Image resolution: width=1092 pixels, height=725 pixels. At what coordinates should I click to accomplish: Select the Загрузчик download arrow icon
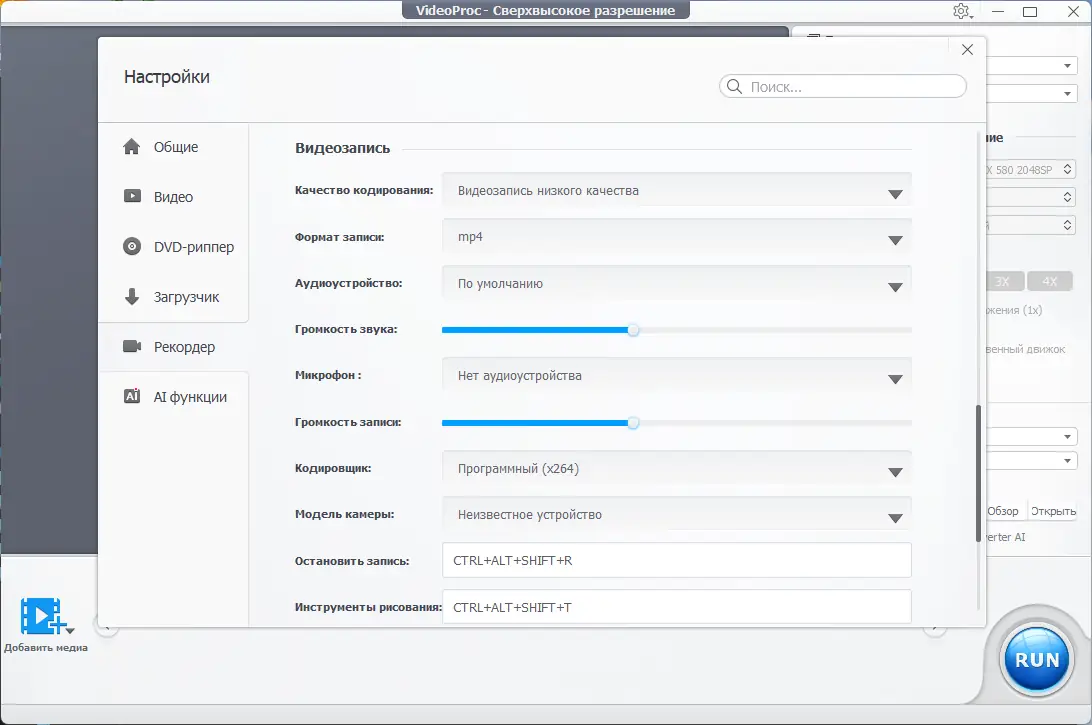[131, 296]
